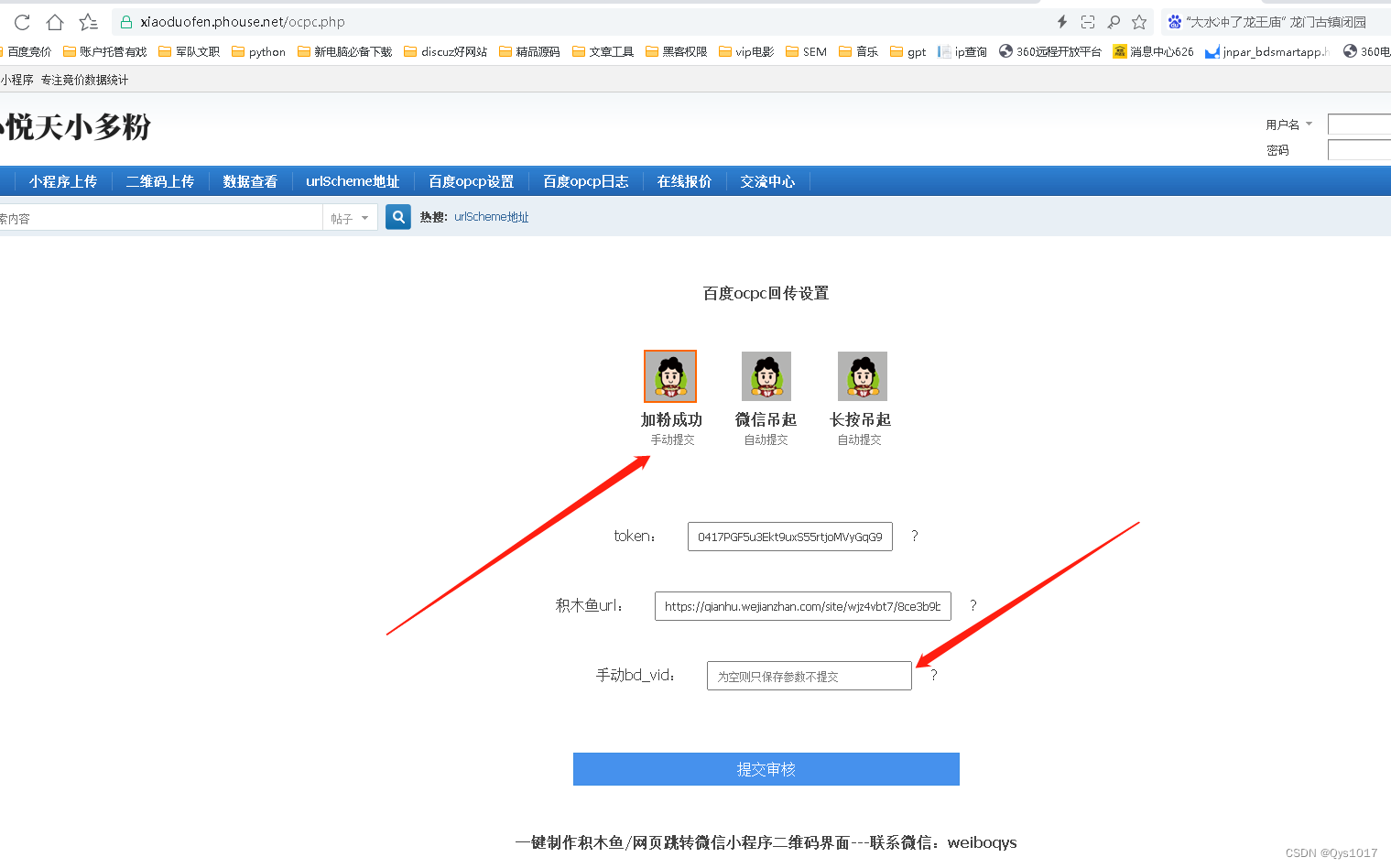Click the 提交审核 submit button
The height and width of the screenshot is (868, 1391).
tap(766, 769)
